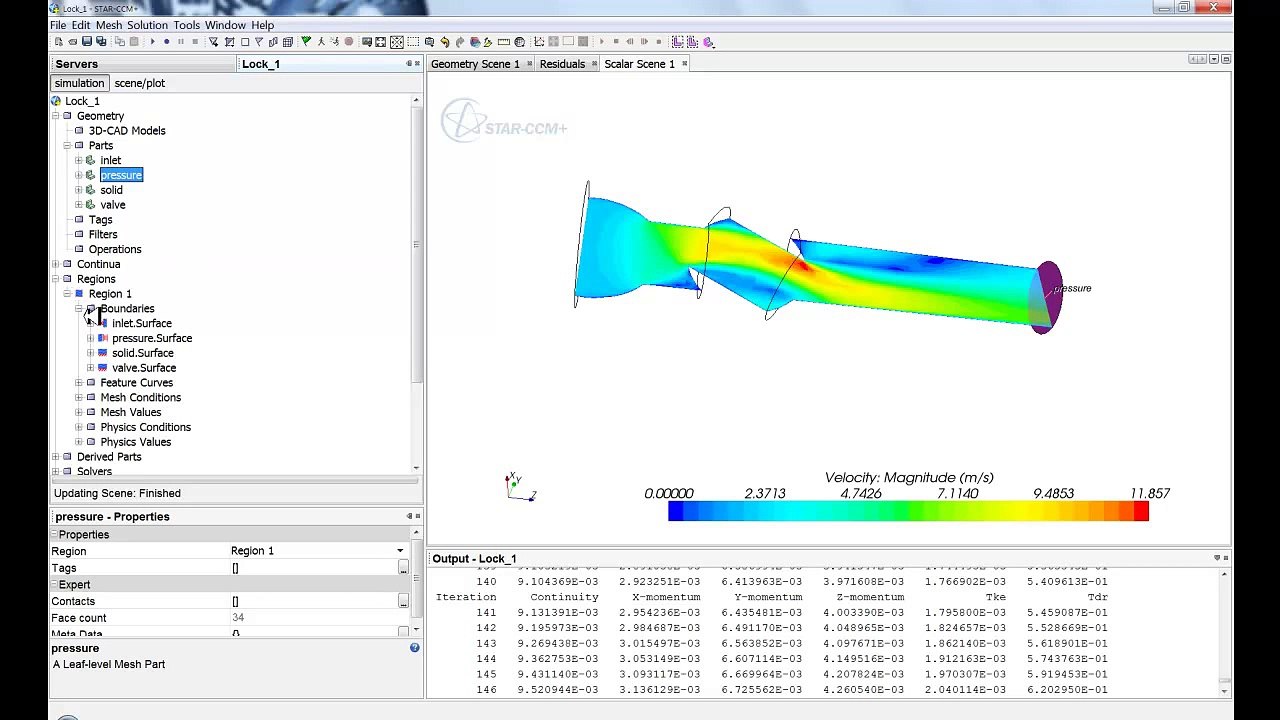
Task: Open the Tags ellipsis editor button
Action: tap(403, 568)
